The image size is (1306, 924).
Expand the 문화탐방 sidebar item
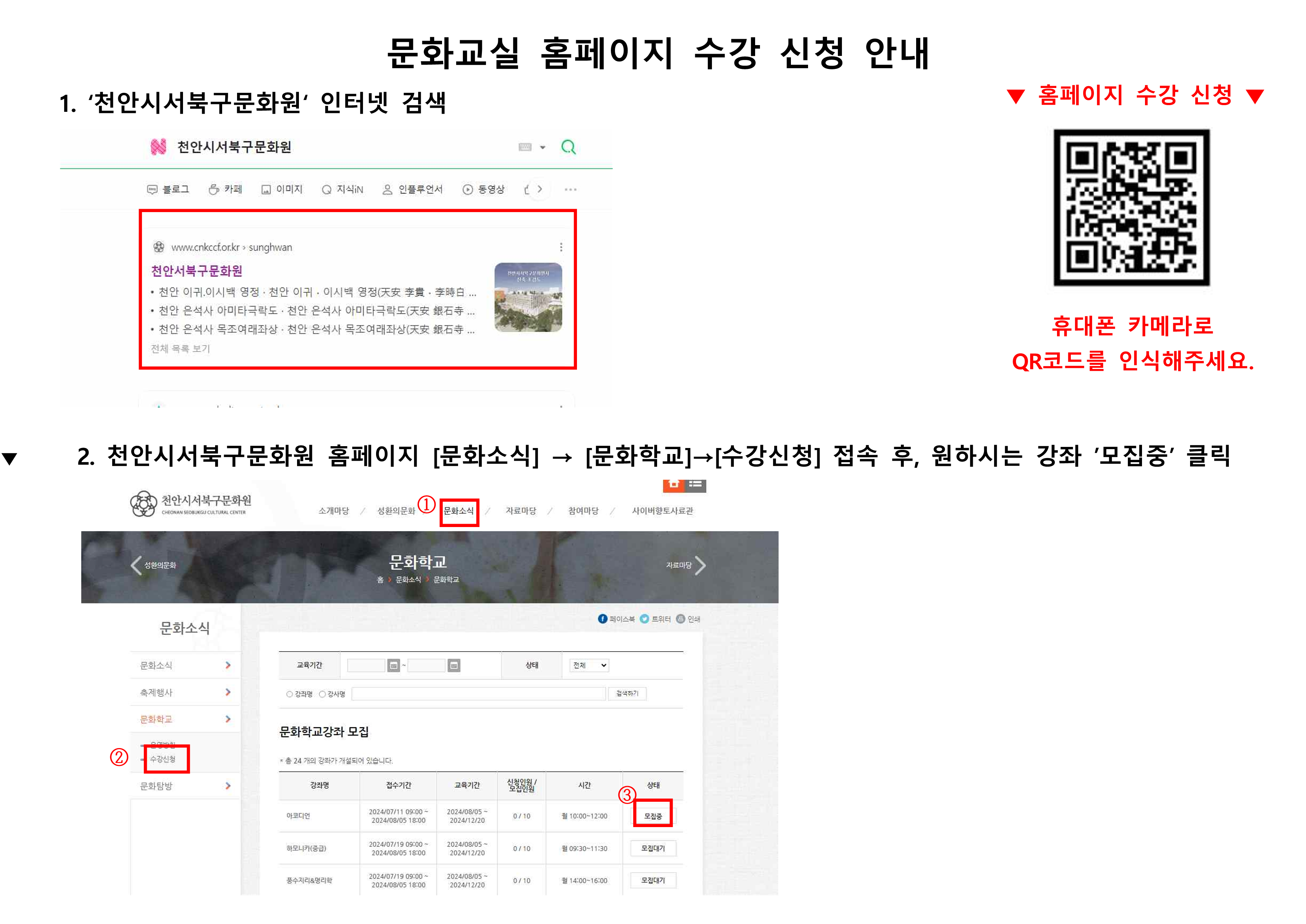(227, 786)
